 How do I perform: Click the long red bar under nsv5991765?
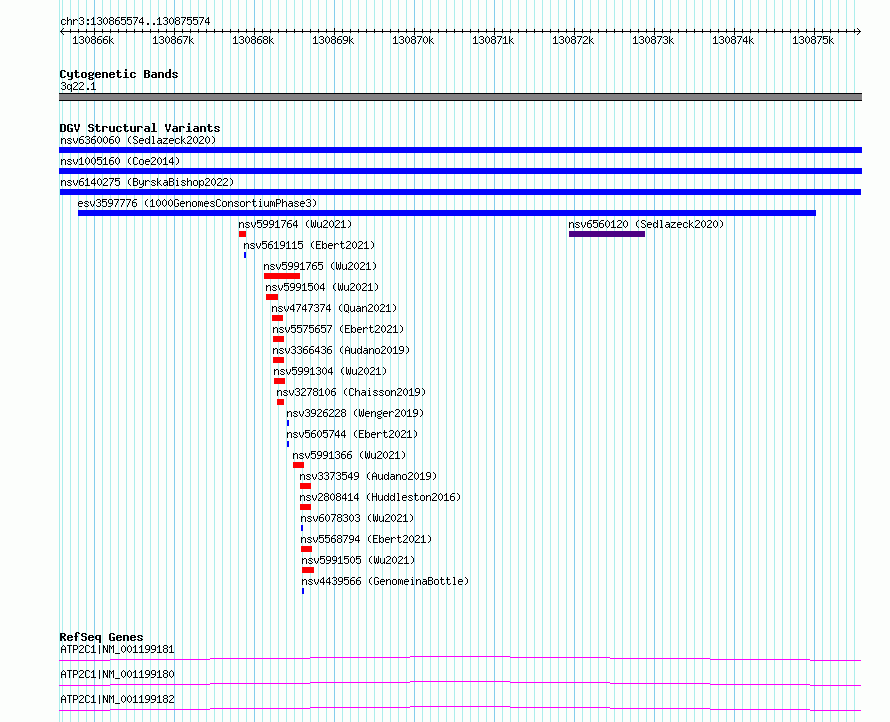pyautogui.click(x=282, y=276)
